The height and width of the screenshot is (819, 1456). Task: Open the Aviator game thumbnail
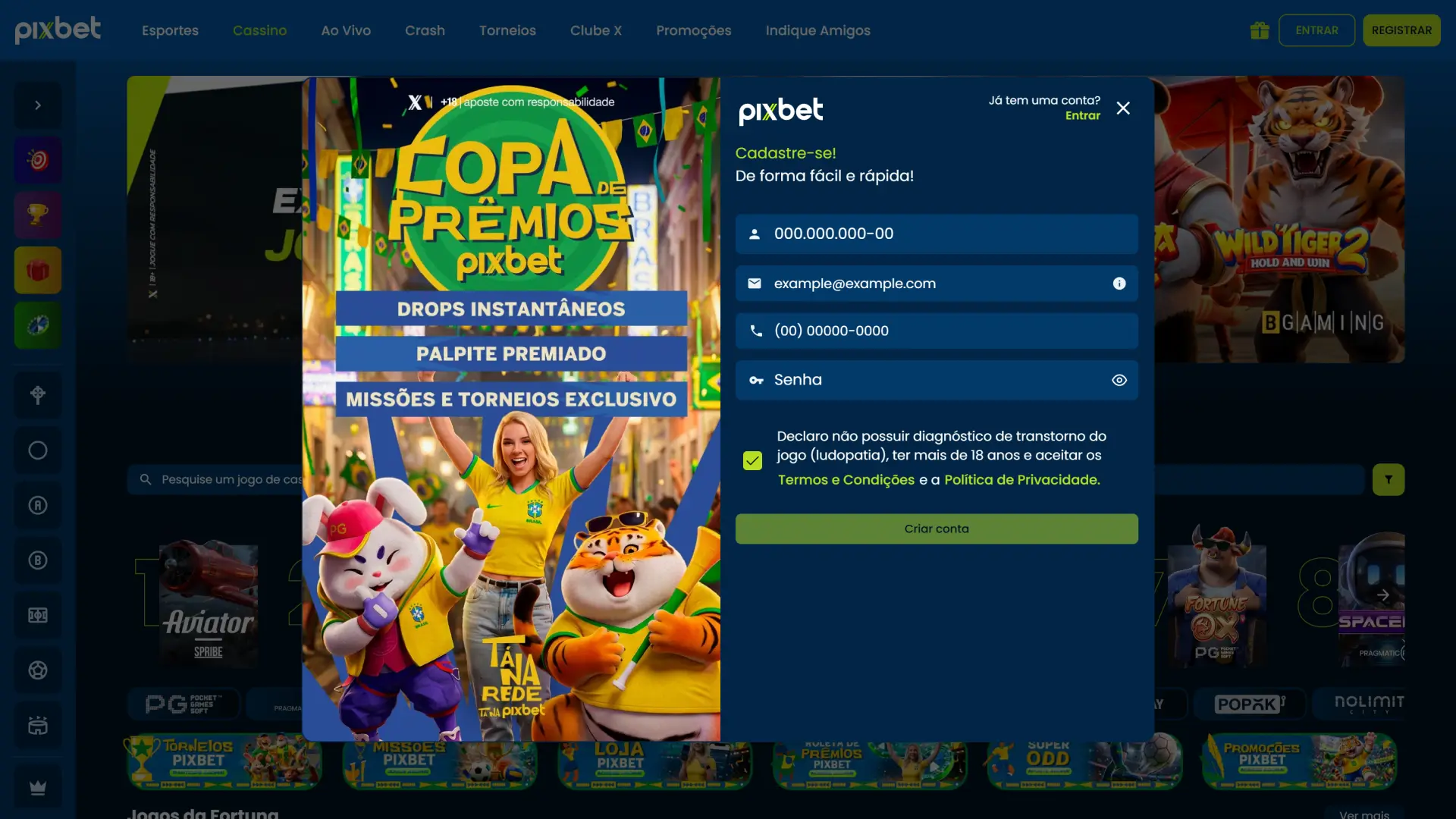tap(208, 604)
